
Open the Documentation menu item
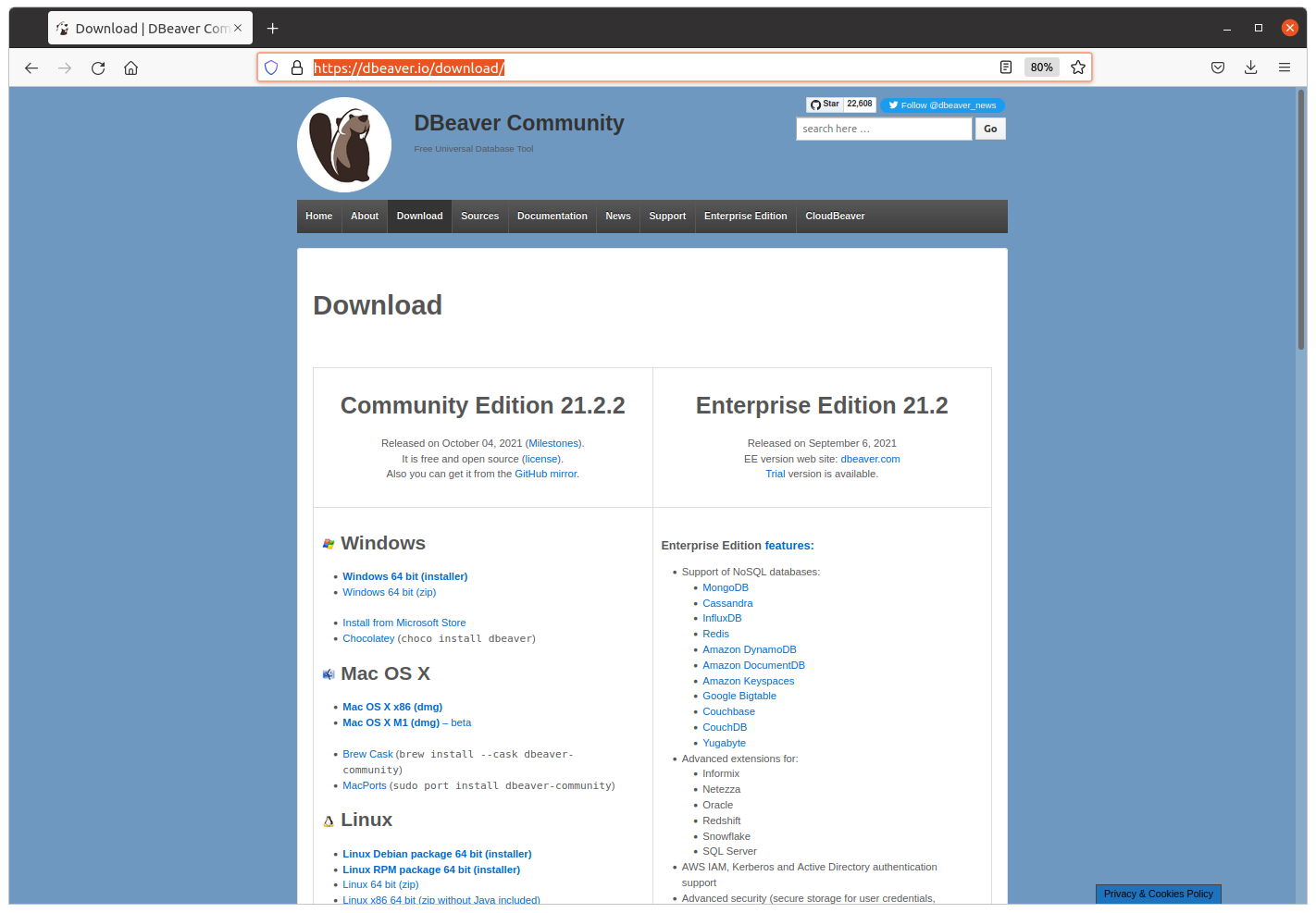pyautogui.click(x=552, y=216)
